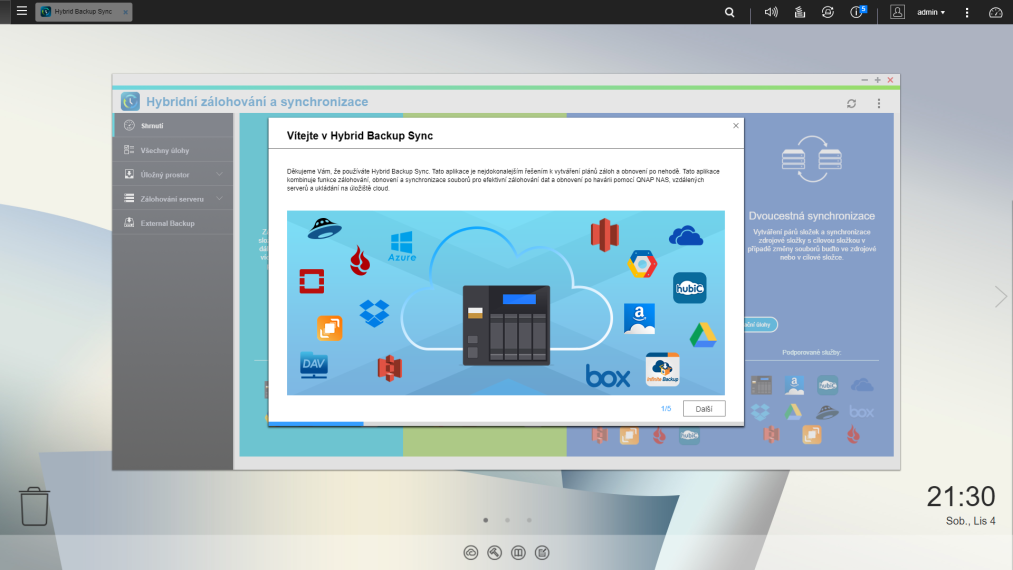Click the hubiC logo in welcome image
The height and width of the screenshot is (570, 1013).
(x=689, y=288)
